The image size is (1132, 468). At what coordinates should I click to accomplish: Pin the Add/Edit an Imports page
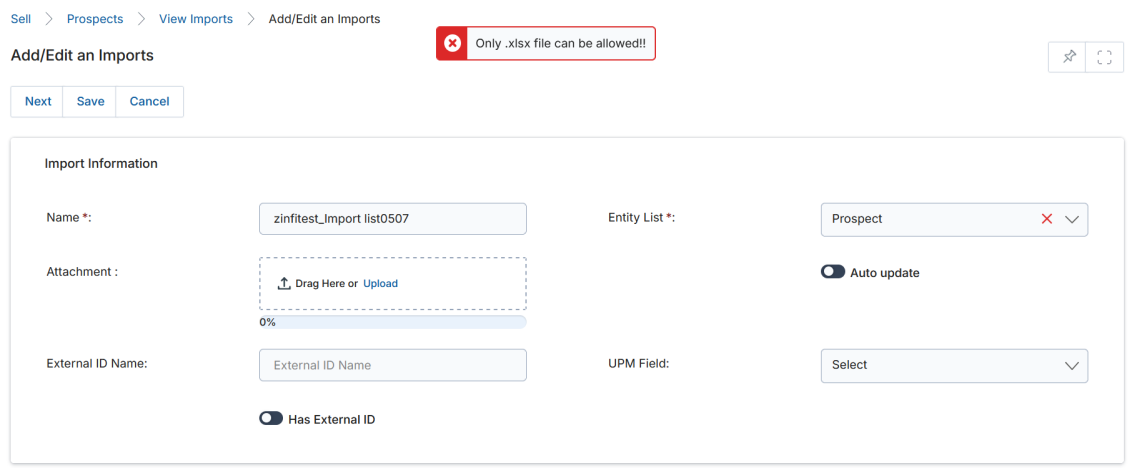1069,58
